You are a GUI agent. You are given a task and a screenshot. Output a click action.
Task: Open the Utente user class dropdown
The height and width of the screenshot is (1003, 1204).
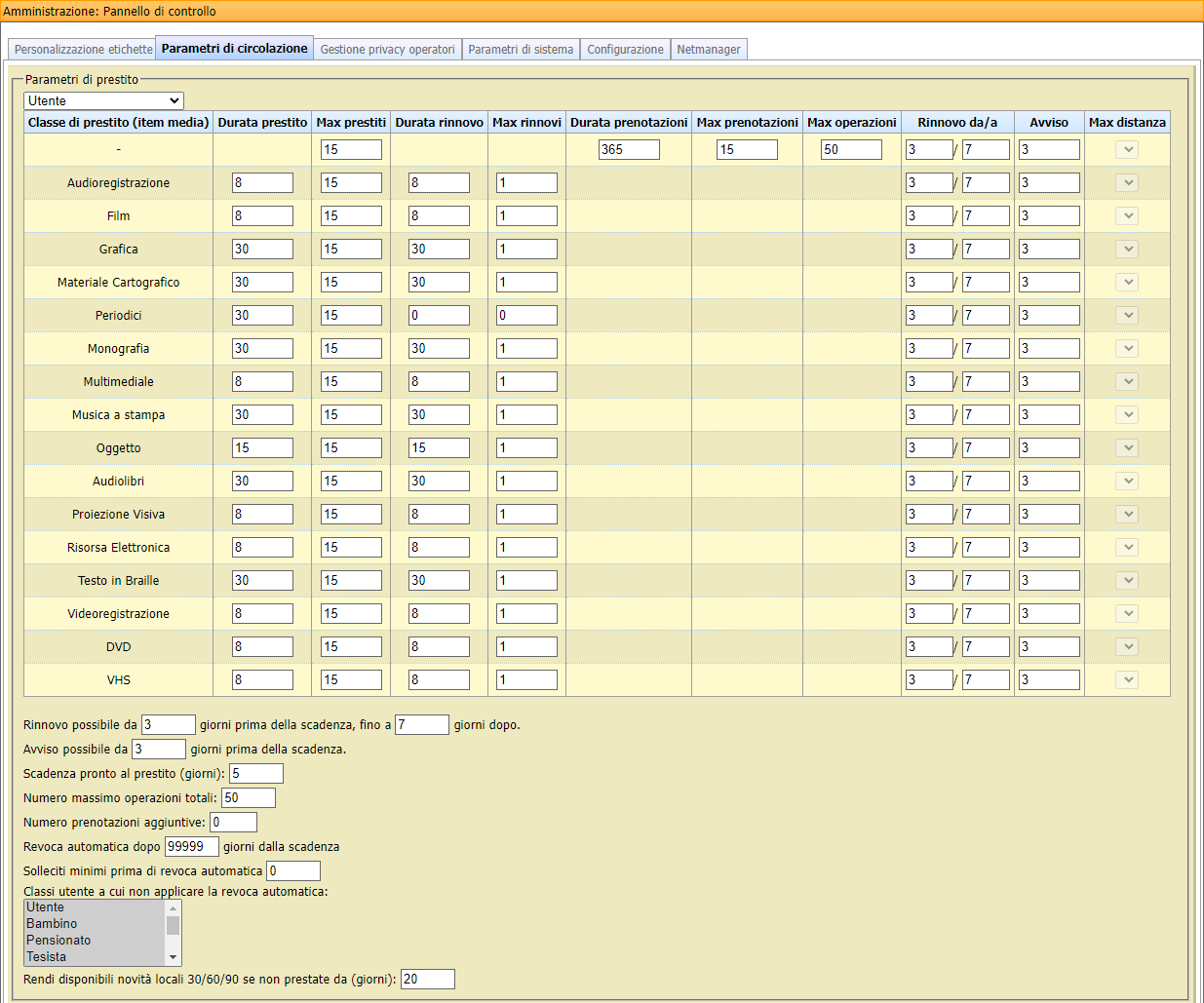point(103,100)
